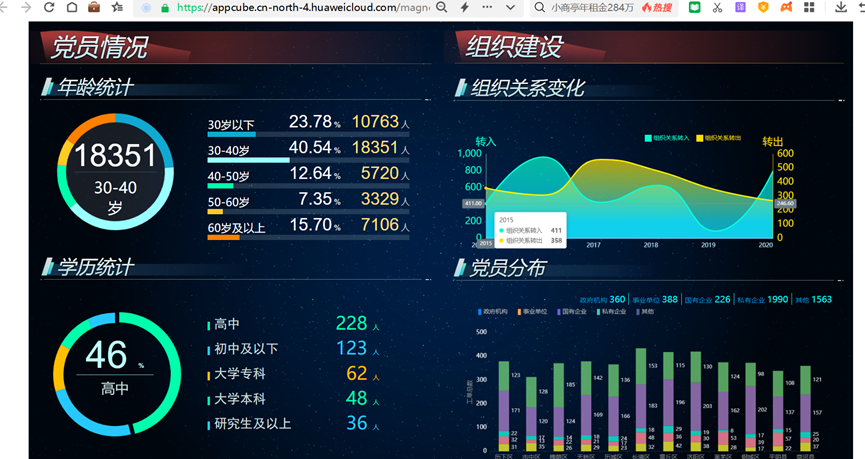
Task: Click the 组织建设 section title
Action: (x=514, y=47)
